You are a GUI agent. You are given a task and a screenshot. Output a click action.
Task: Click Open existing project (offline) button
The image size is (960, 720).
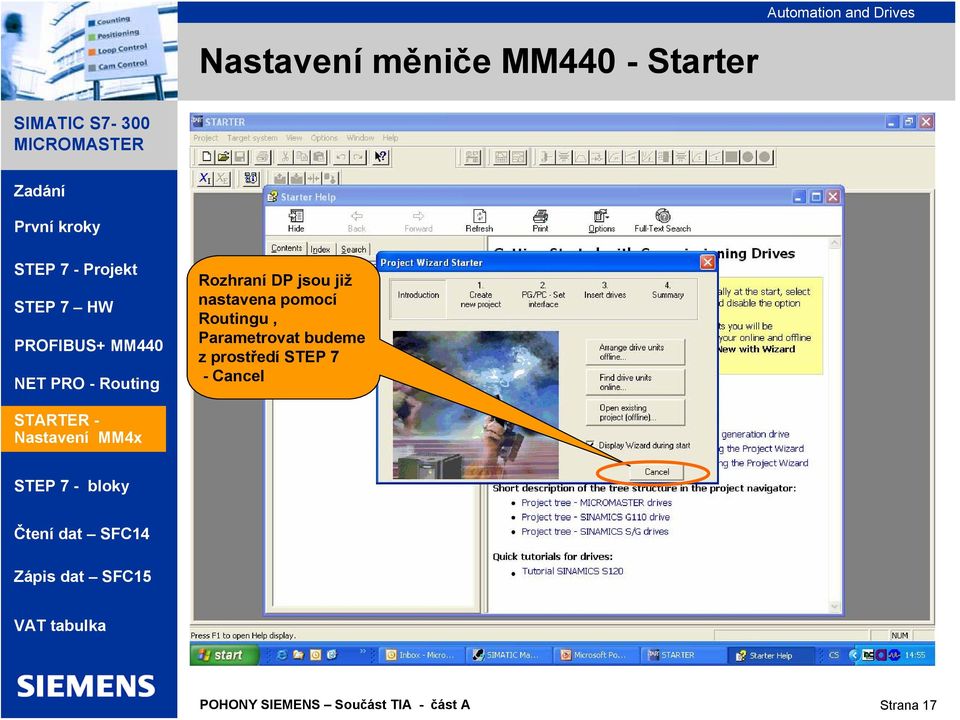[635, 412]
